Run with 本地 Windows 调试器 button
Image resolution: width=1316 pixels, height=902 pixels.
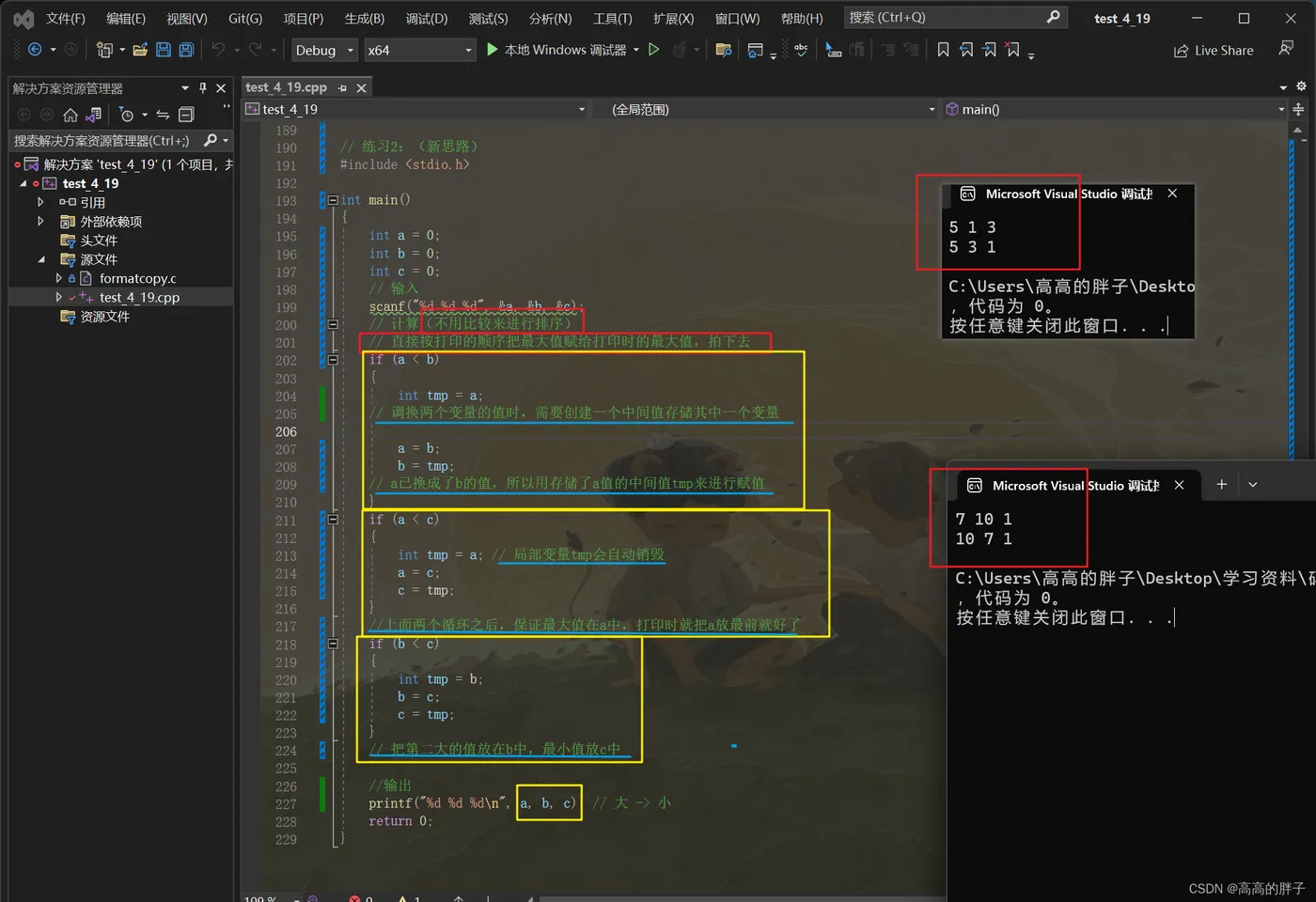pos(556,50)
